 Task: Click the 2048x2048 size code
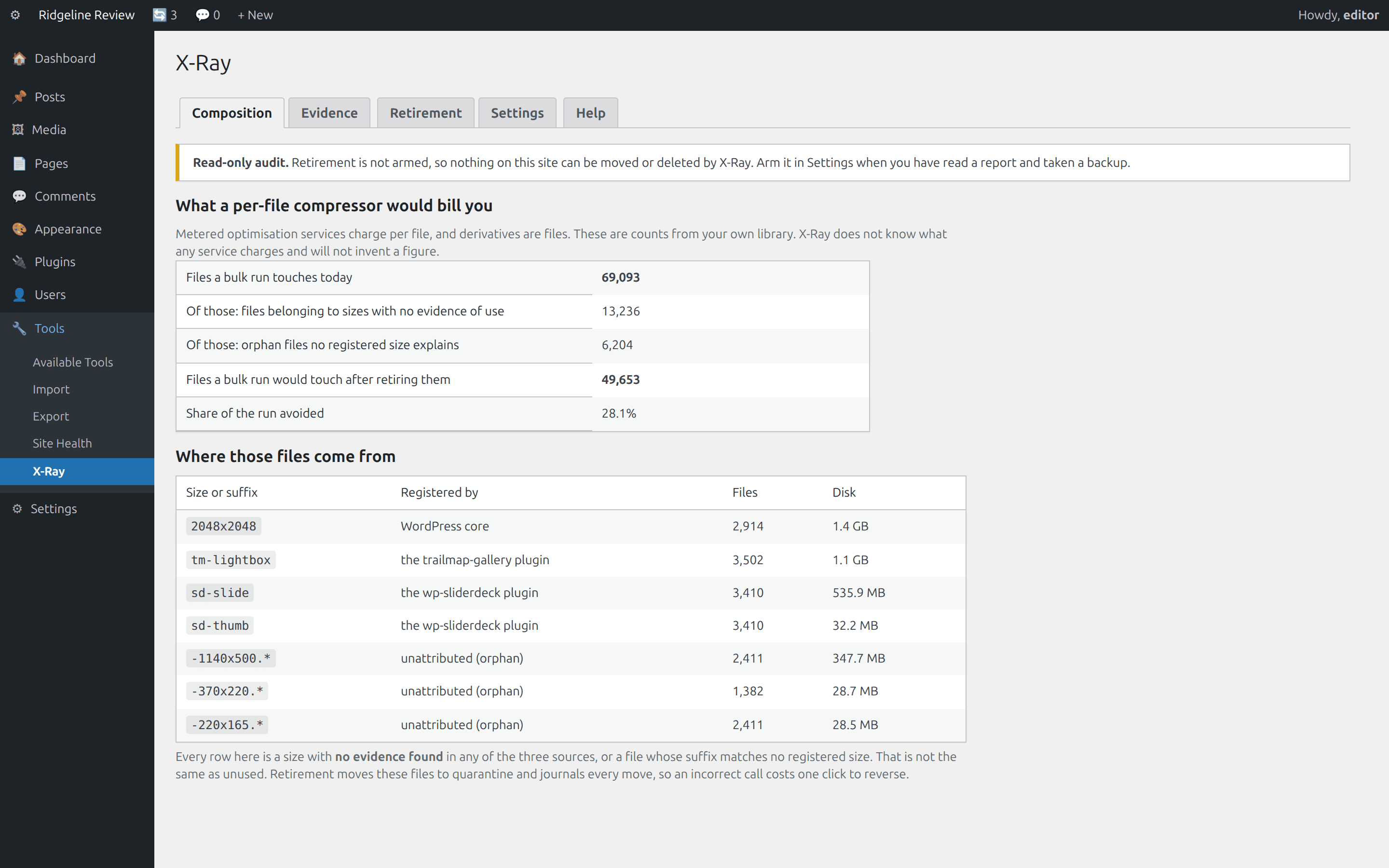pyautogui.click(x=223, y=527)
